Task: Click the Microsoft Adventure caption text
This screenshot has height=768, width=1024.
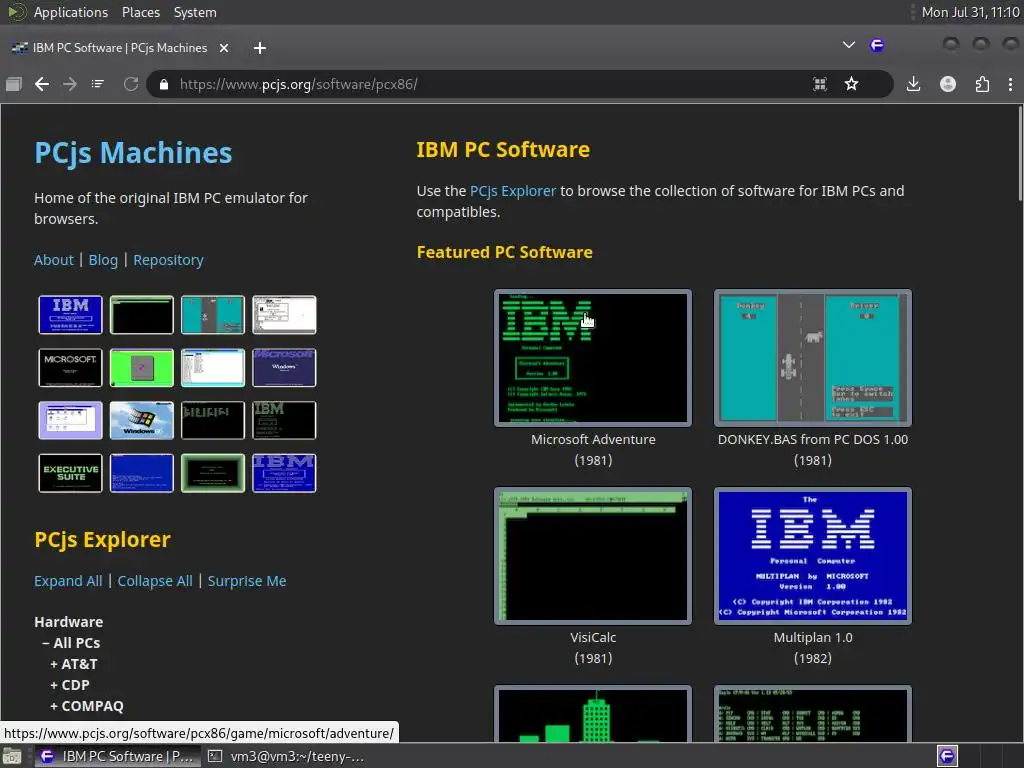Action: [593, 440]
